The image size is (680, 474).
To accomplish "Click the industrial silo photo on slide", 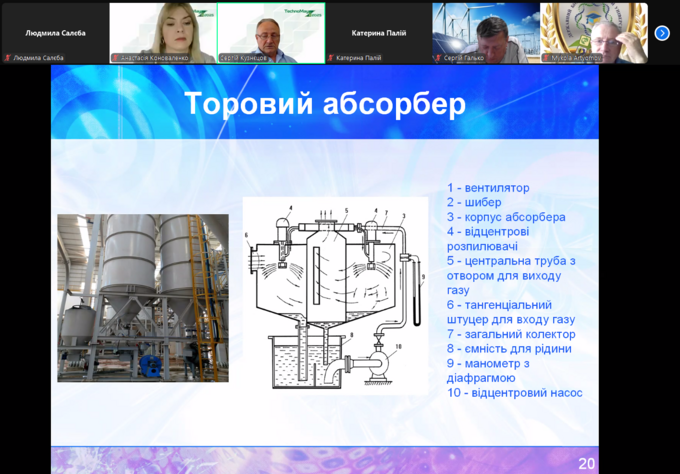I will point(142,297).
